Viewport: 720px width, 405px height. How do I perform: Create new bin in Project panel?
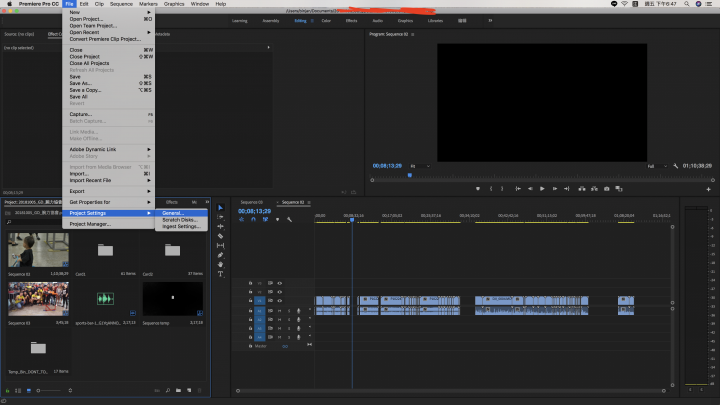point(178,390)
